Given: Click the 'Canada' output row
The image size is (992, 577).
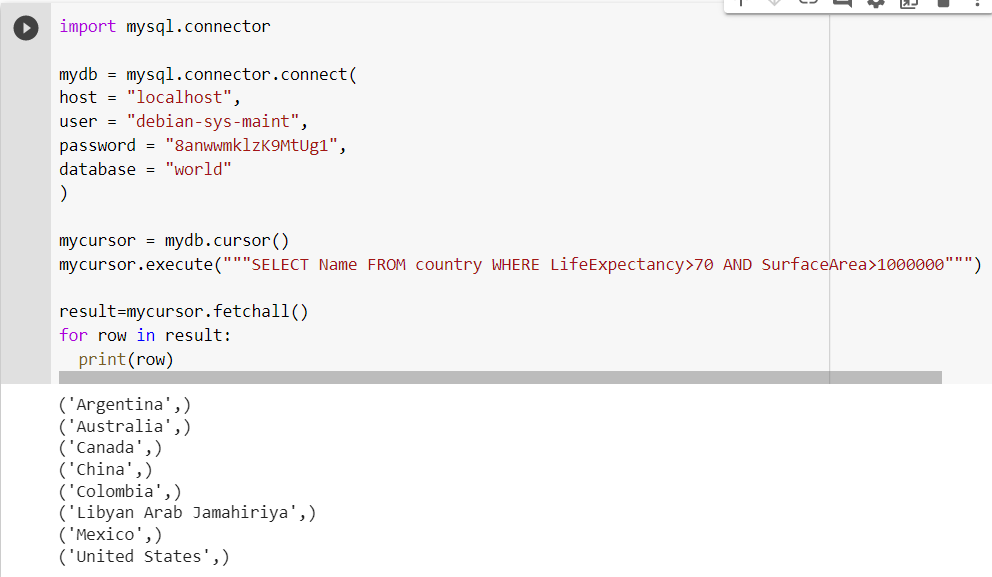Looking at the screenshot, I should tap(110, 448).
